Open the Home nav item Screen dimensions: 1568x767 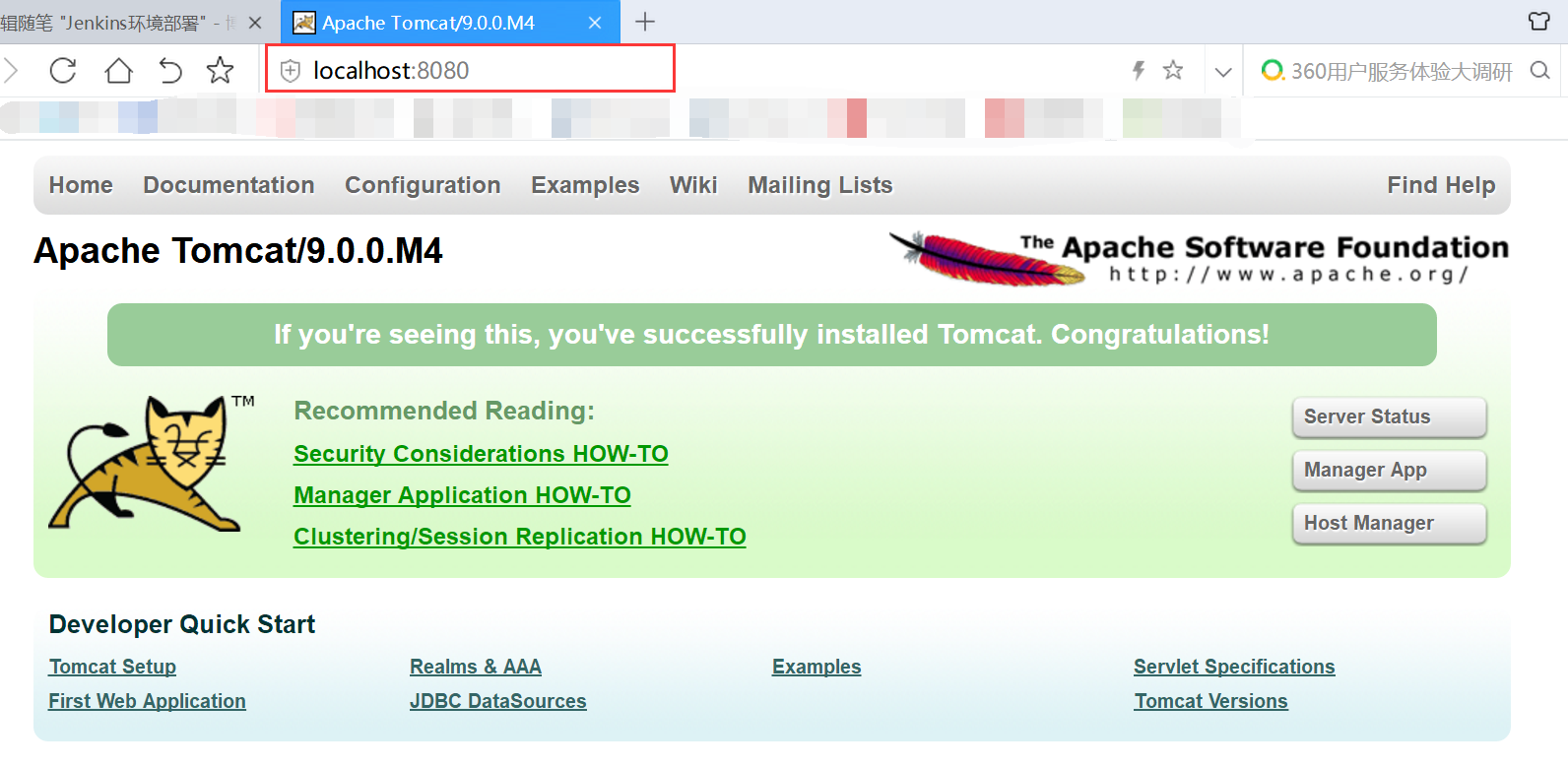tap(81, 185)
